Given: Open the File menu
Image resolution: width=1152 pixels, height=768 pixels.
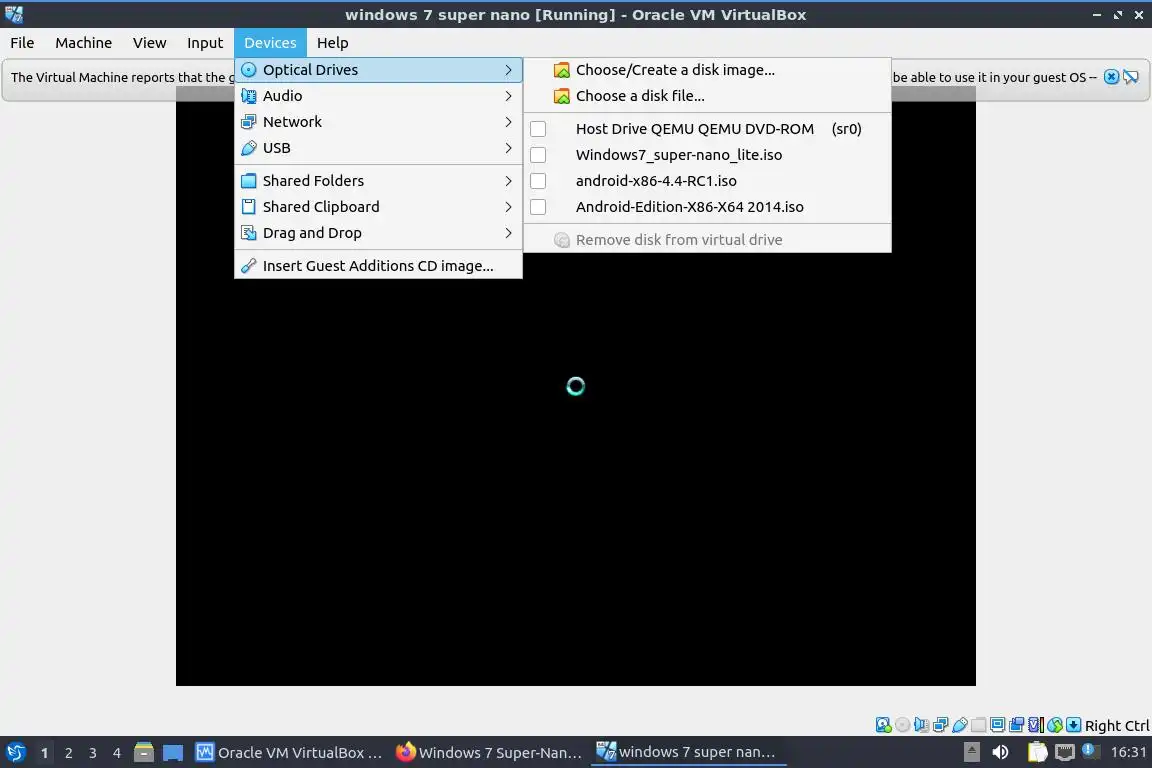Looking at the screenshot, I should (x=22, y=43).
